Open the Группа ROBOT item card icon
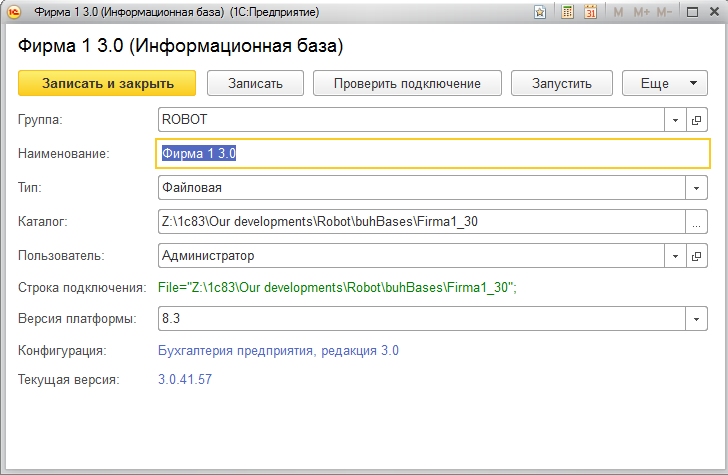Screen dimensions: 728x475 tap(696, 120)
